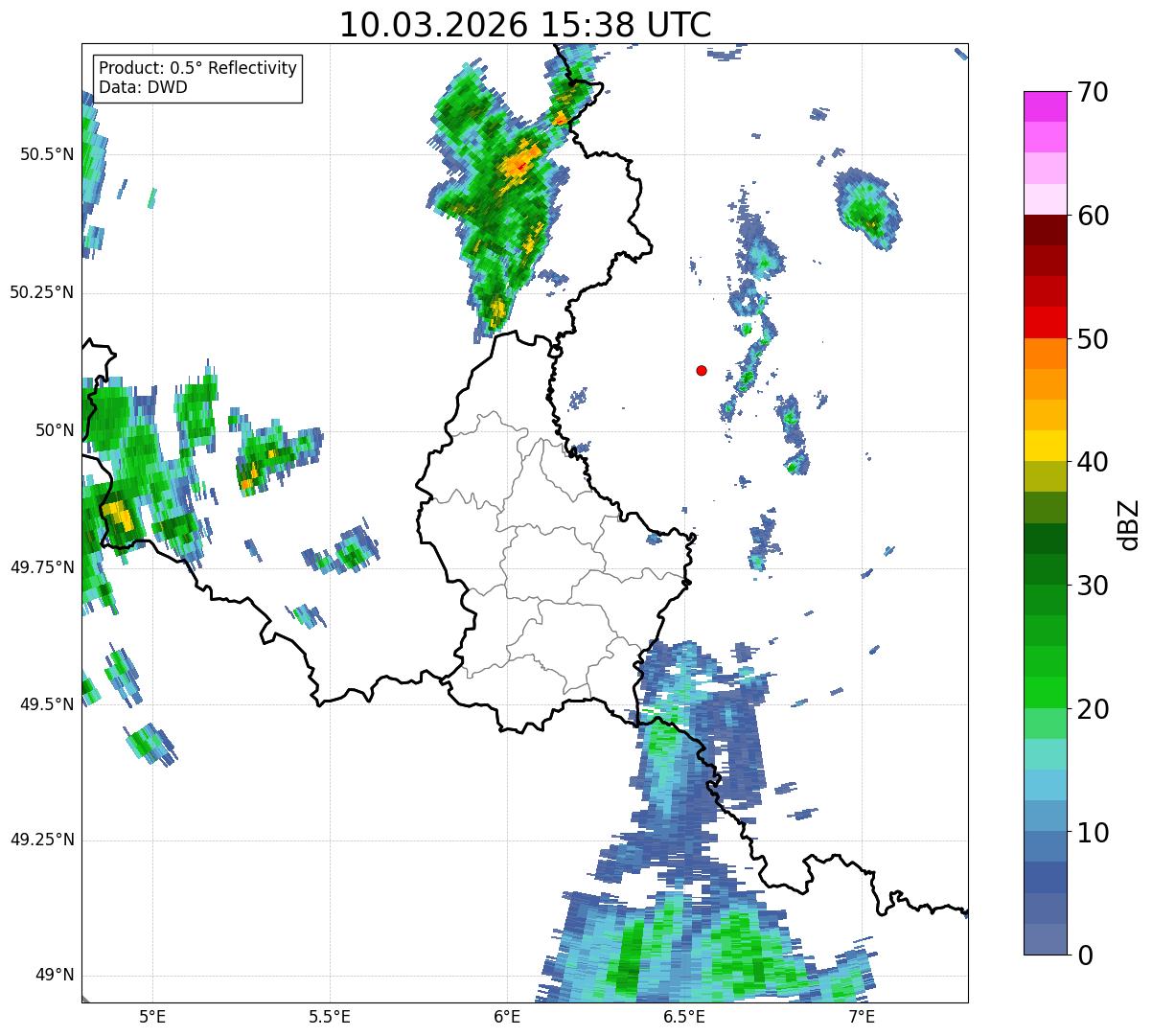Click longitude label 6°E
The width and height of the screenshot is (1152, 1036).
pyautogui.click(x=507, y=1016)
